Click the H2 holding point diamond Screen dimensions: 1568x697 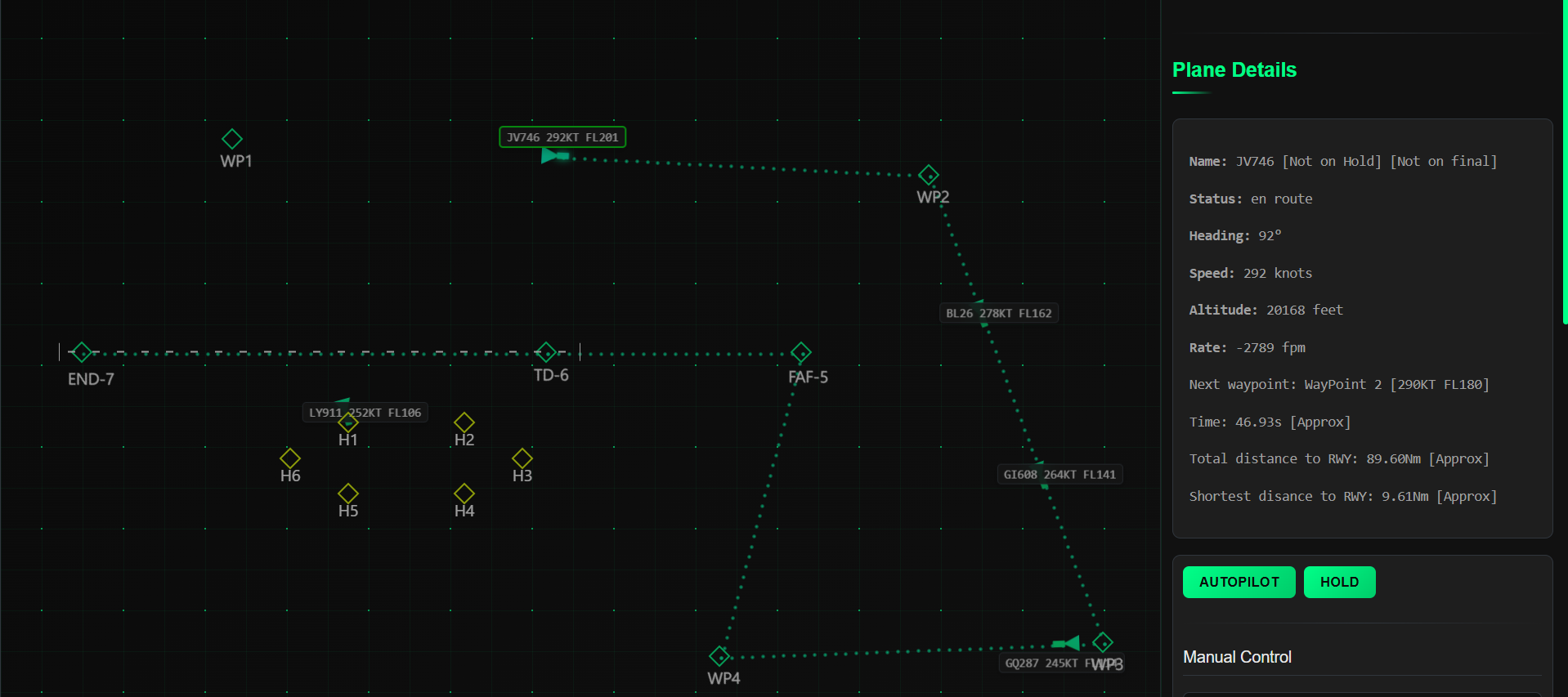pos(464,422)
